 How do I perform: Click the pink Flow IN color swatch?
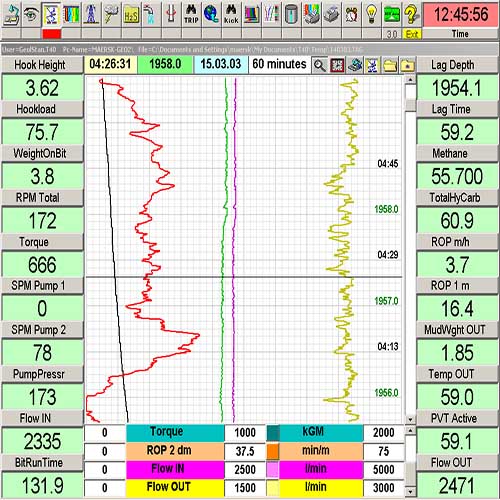pos(273,469)
